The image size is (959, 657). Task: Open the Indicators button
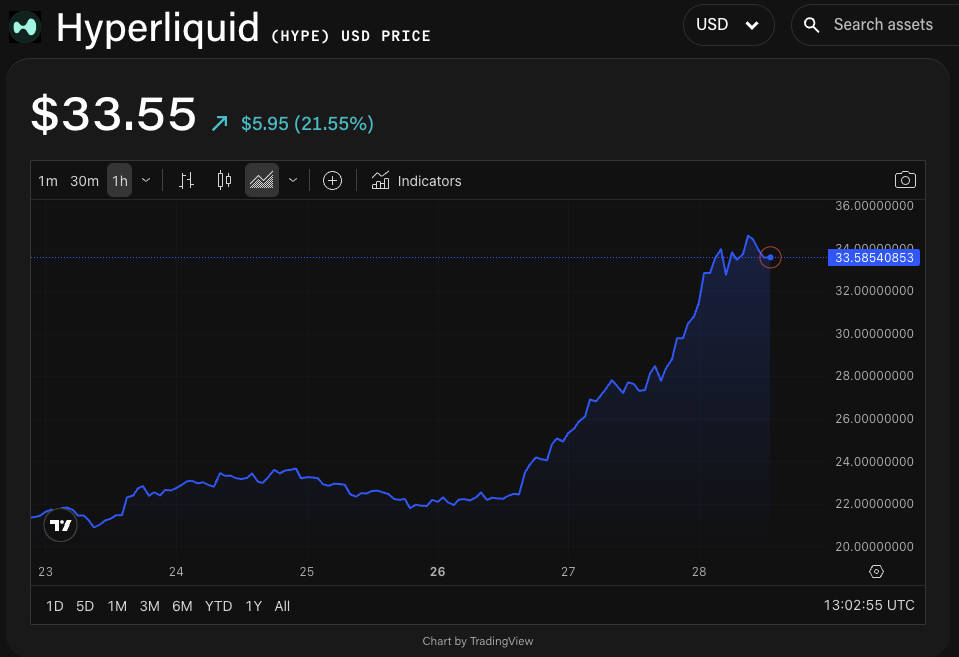click(417, 181)
